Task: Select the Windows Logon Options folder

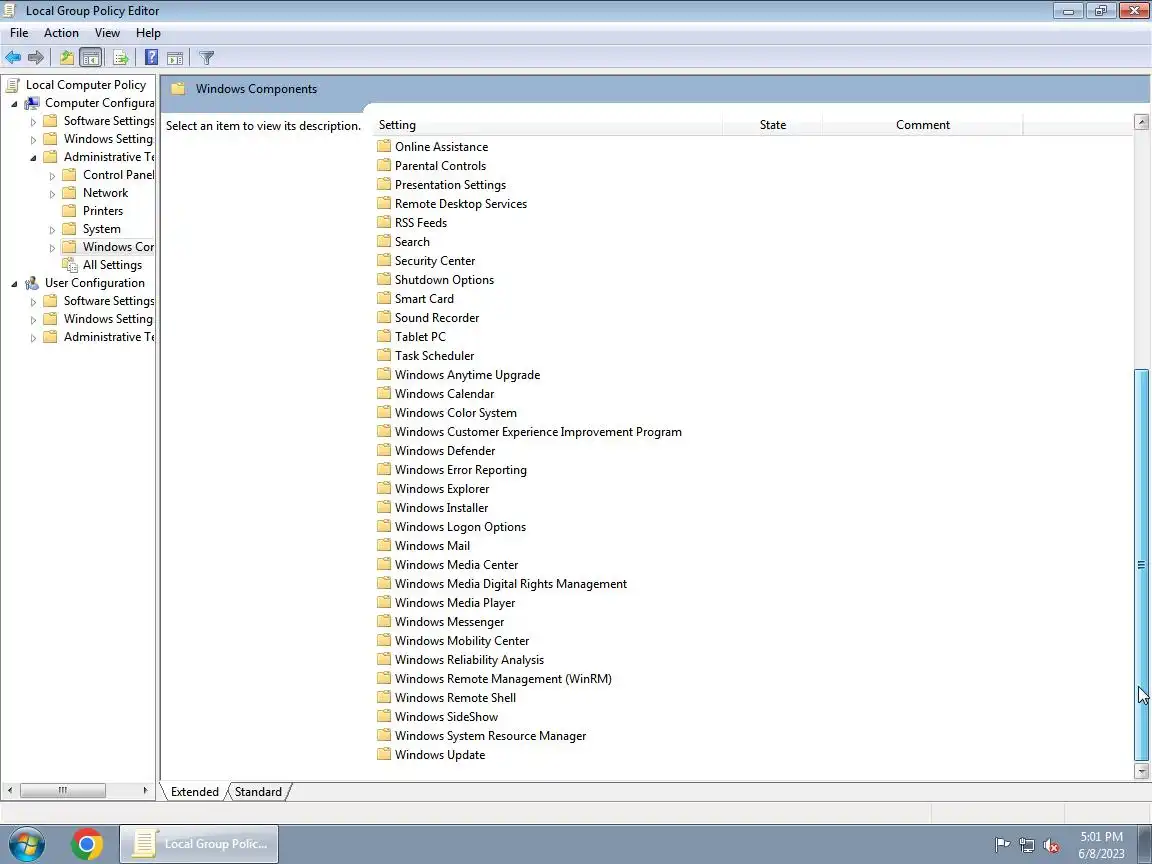Action: (x=460, y=527)
